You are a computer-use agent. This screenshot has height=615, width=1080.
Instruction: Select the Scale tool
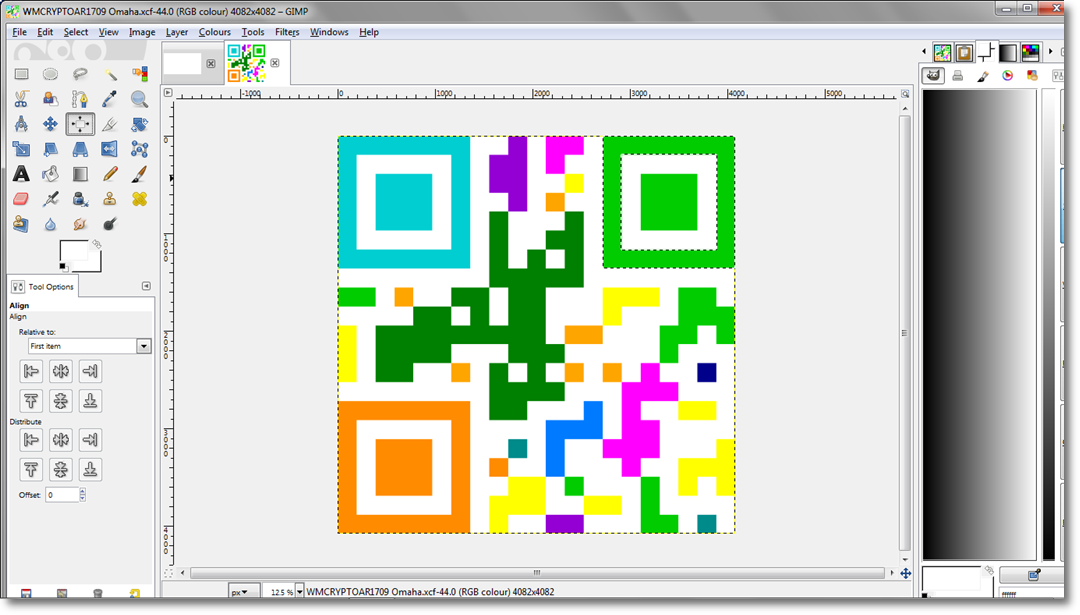(x=21, y=149)
